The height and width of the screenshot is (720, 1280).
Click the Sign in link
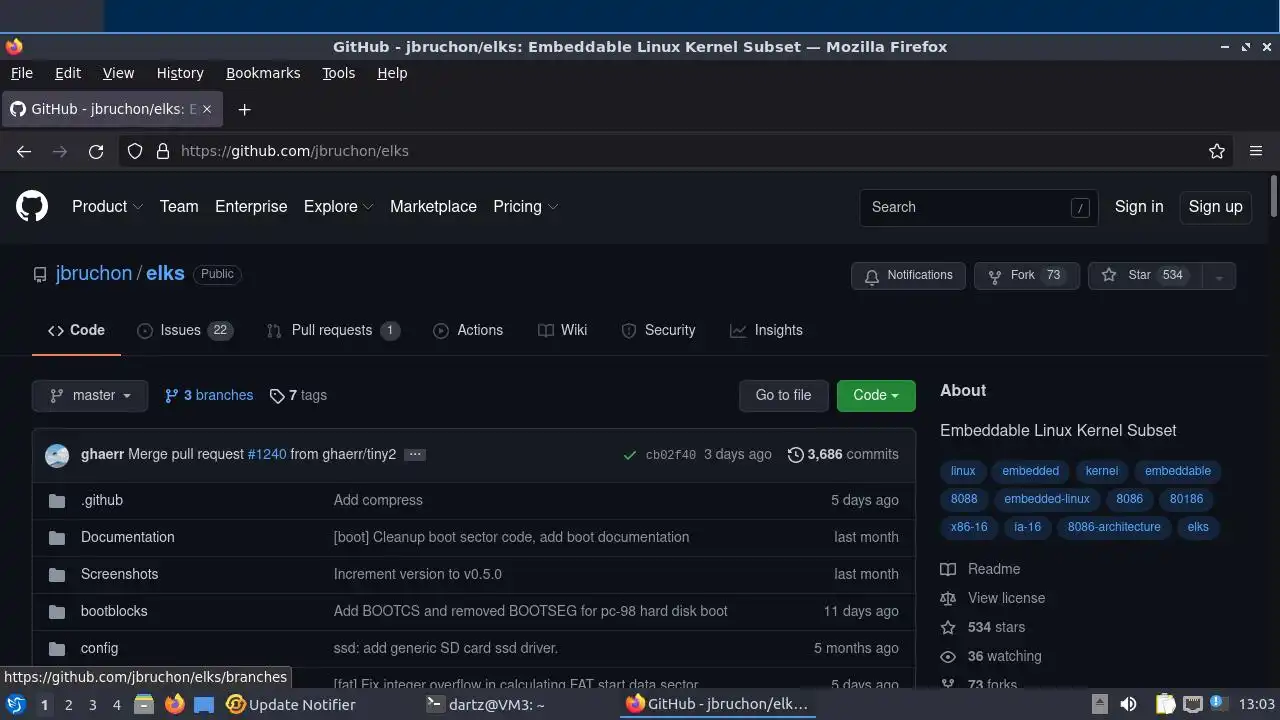(x=1139, y=207)
